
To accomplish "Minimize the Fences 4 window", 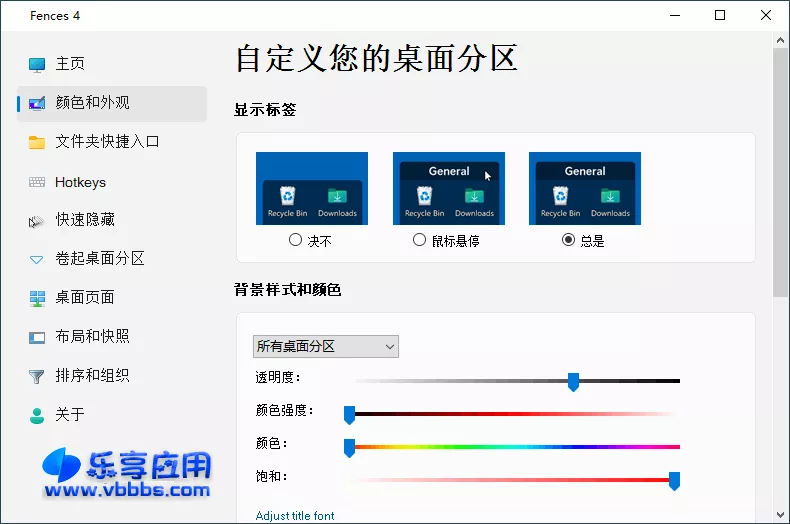I will [675, 16].
